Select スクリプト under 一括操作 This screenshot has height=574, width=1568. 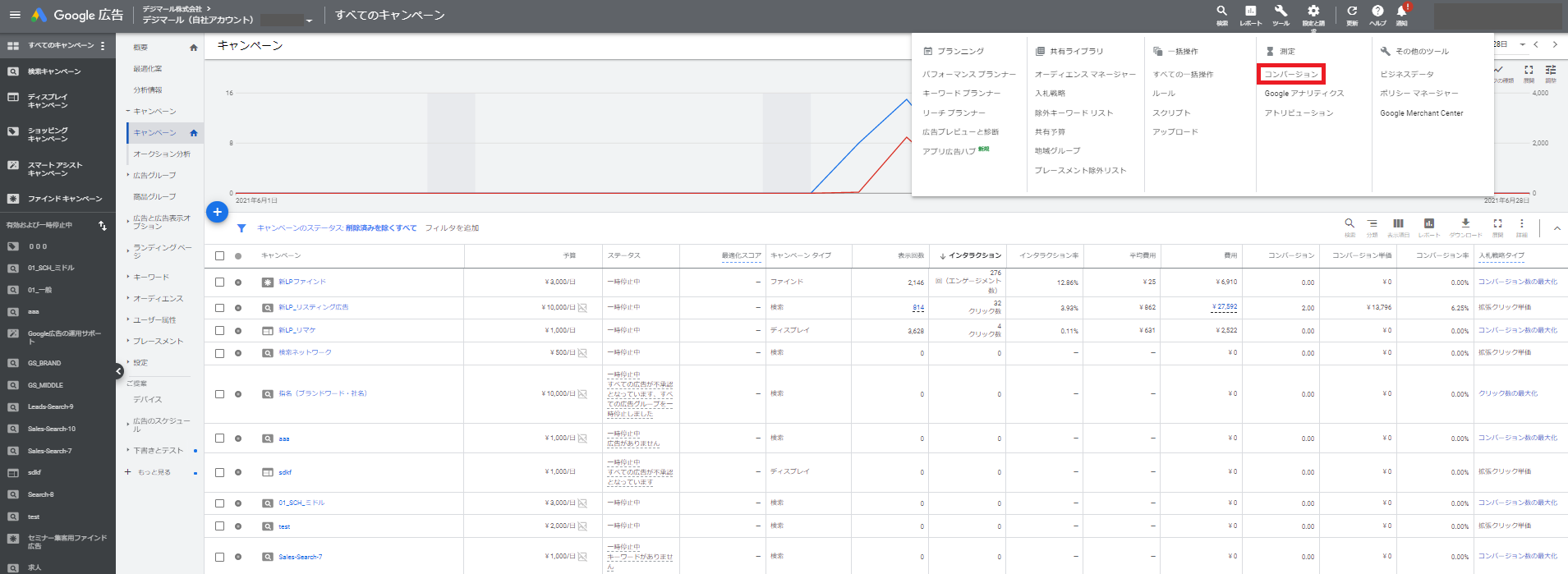click(1171, 113)
